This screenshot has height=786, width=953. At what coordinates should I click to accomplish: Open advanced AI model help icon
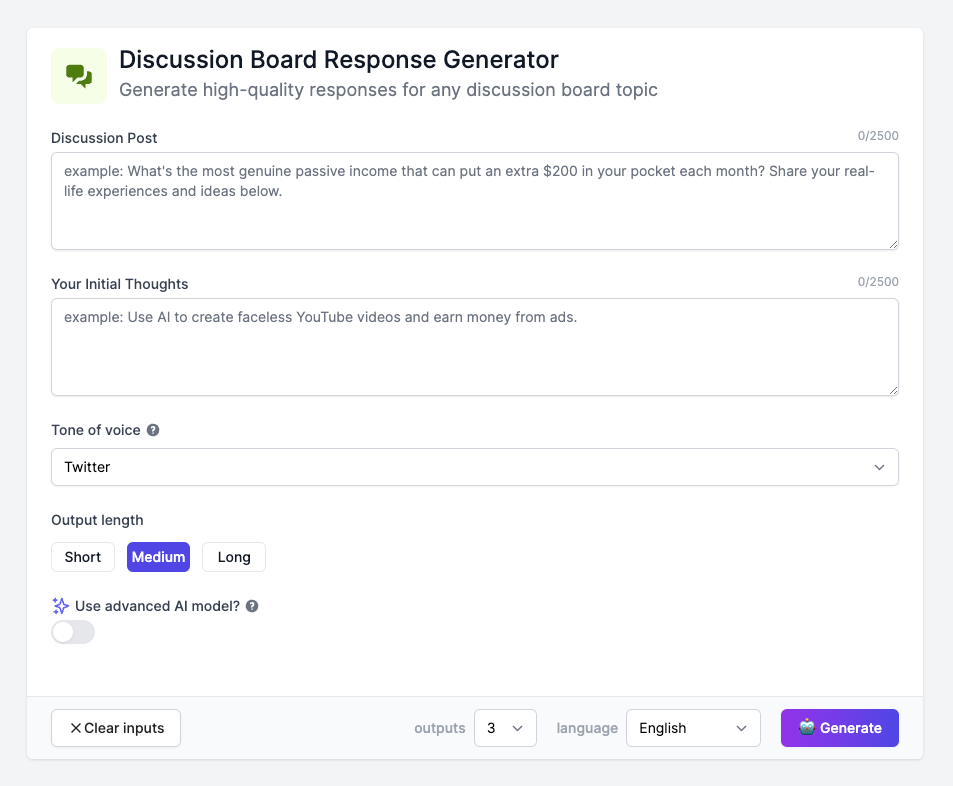point(252,606)
